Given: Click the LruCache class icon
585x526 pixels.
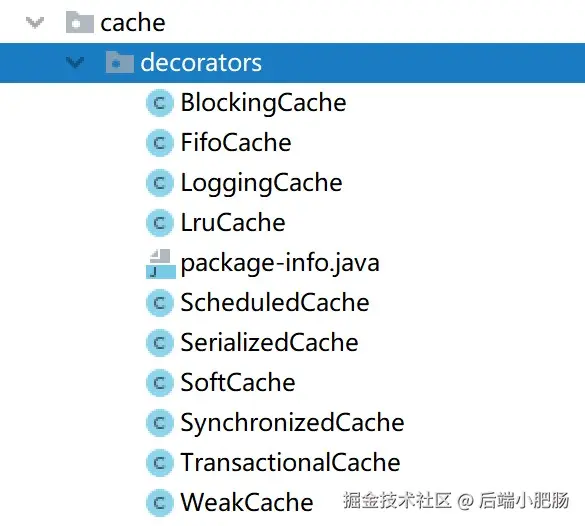Looking at the screenshot, I should 160,223.
